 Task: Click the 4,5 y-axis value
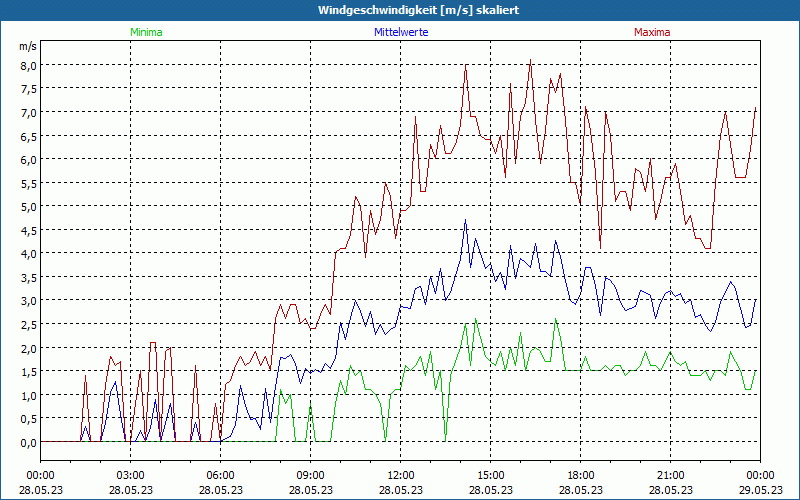[x=28, y=230]
